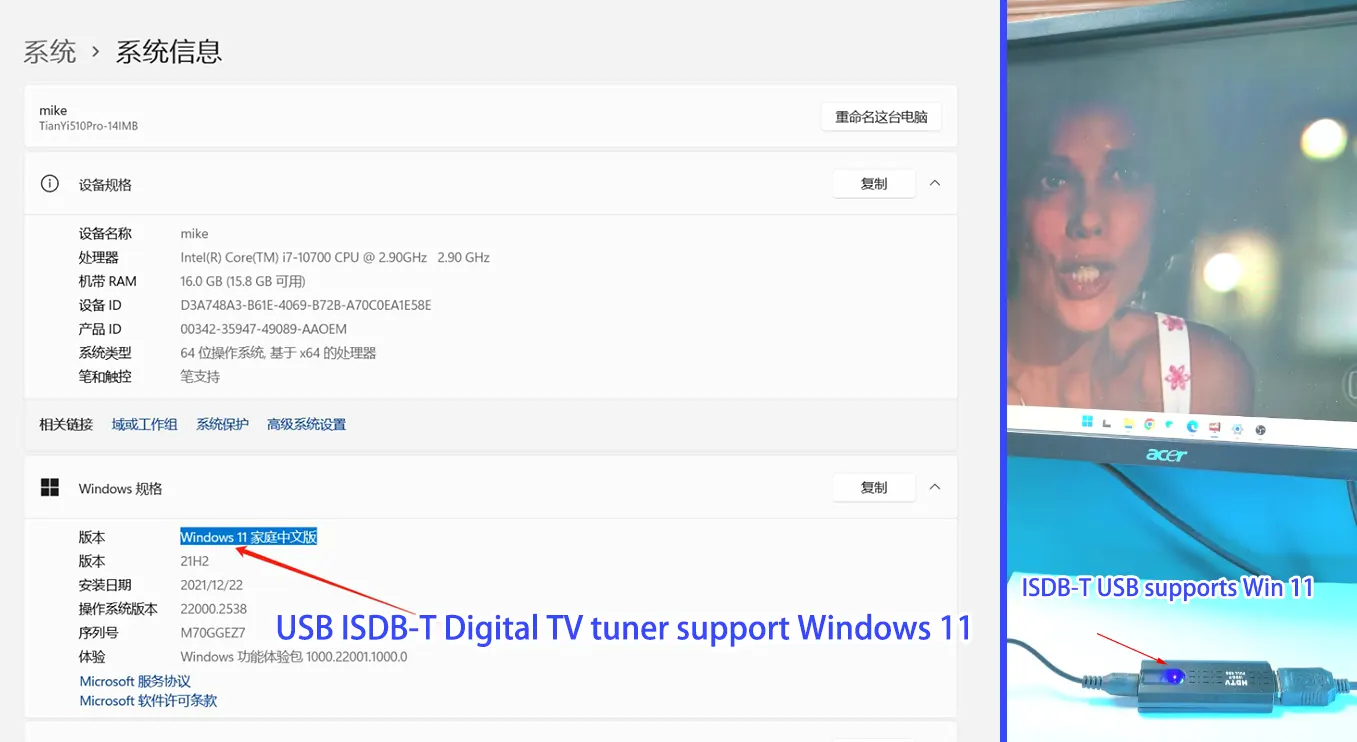This screenshot has width=1357, height=742.
Task: Click the Start button on the pictured taskbar
Action: [x=1087, y=421]
